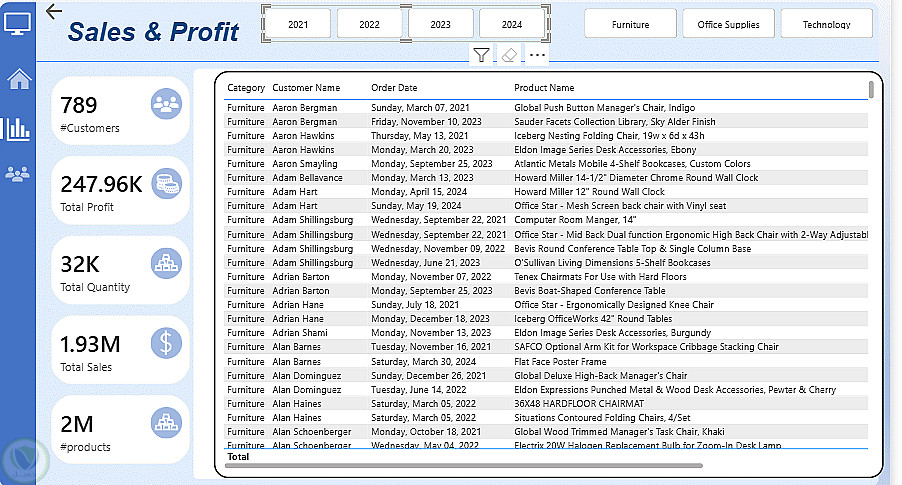Select 'Aaron Smayling' customer cell
The width and height of the screenshot is (902, 485).
click(x=305, y=164)
